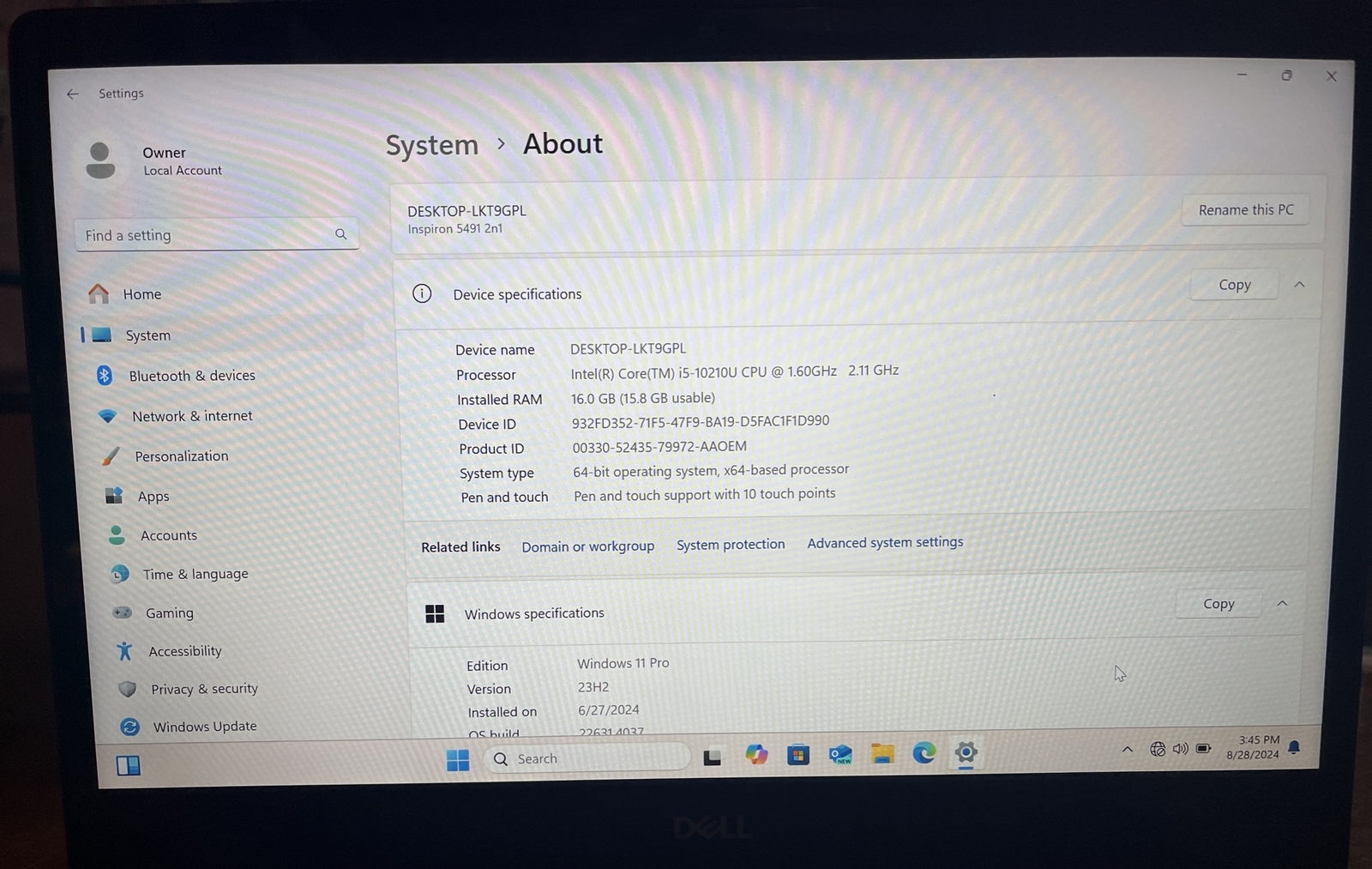Open notifications via the bell icon
Screen dimensions: 1372x869
[1295, 747]
